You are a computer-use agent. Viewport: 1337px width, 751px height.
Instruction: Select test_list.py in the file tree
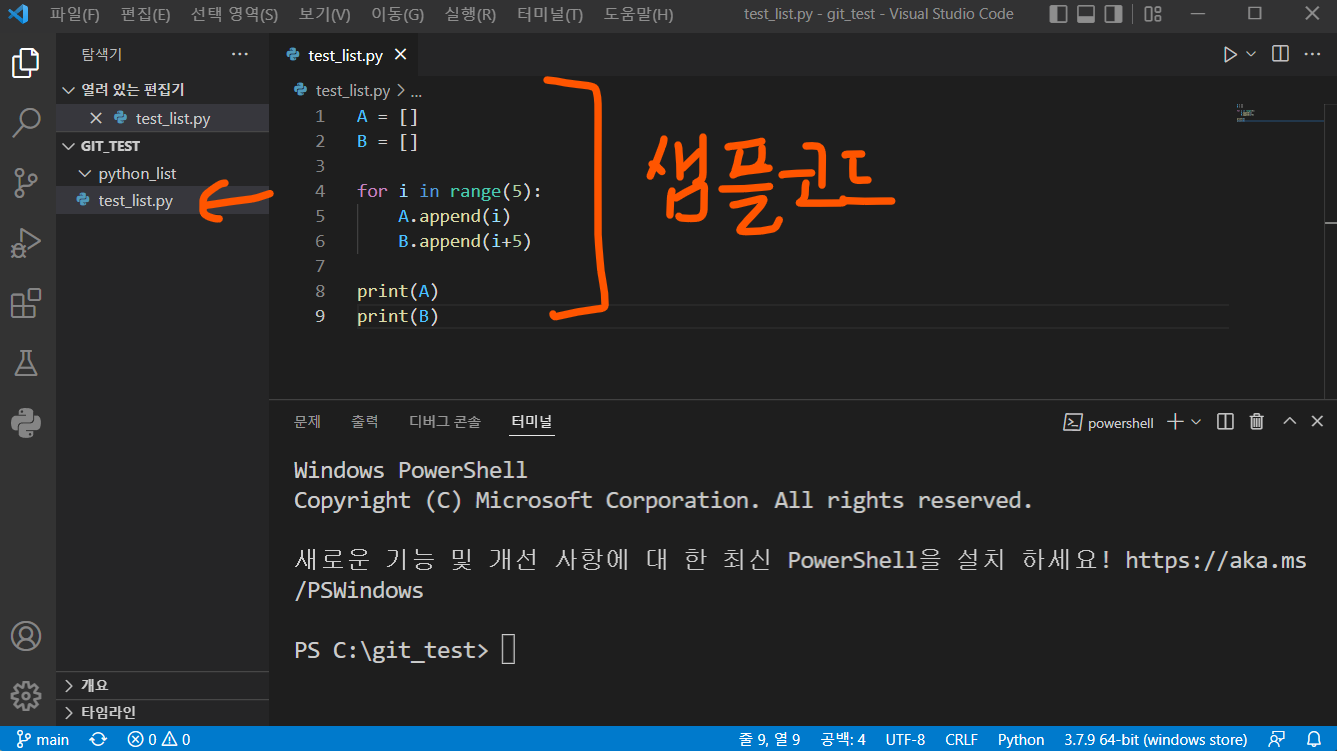(x=162, y=200)
